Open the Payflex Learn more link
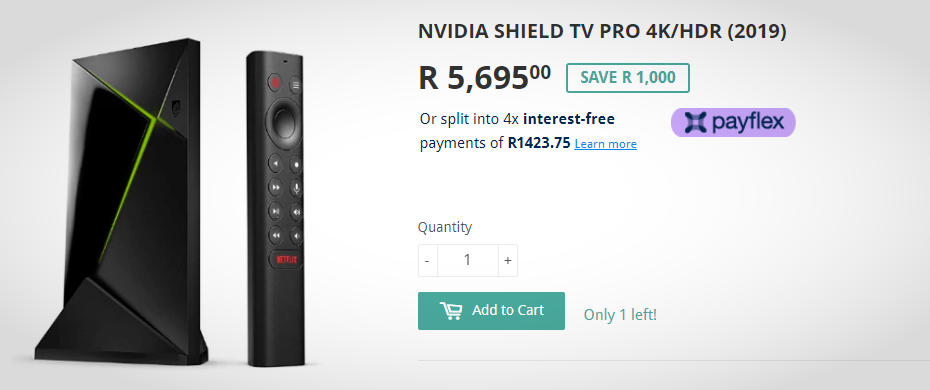The image size is (930, 390). [x=606, y=144]
